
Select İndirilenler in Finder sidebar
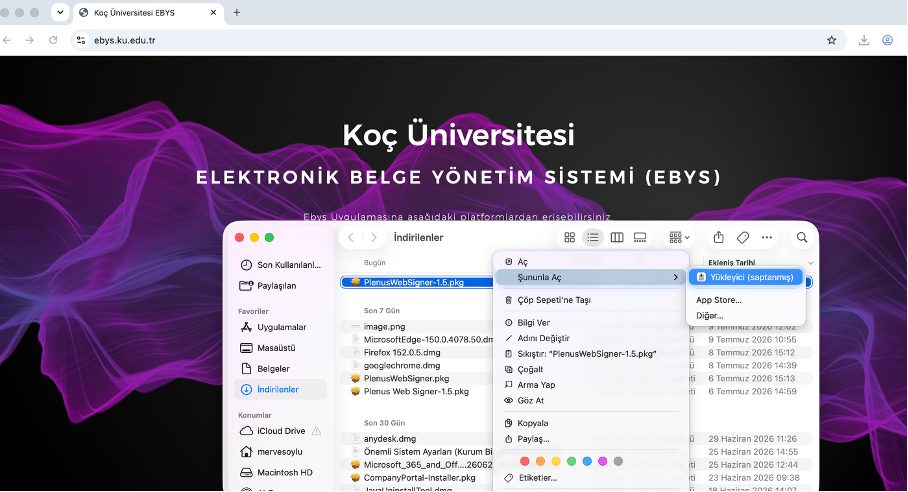click(x=281, y=390)
